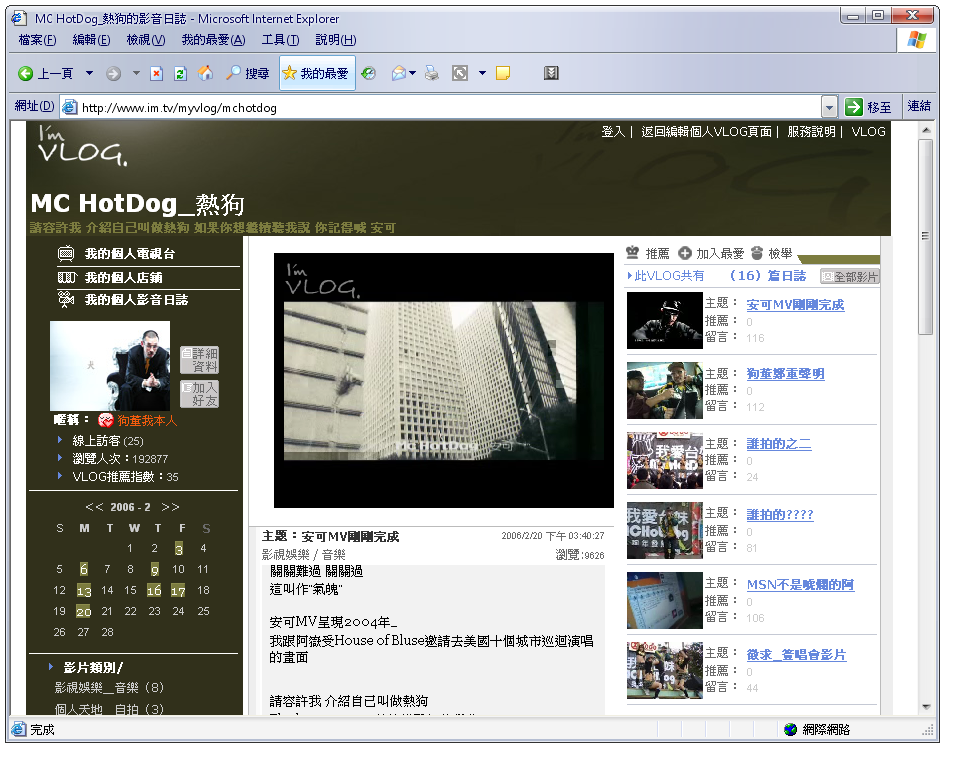Open the 工具(T) menu
The width and height of the screenshot is (960, 770).
[280, 40]
